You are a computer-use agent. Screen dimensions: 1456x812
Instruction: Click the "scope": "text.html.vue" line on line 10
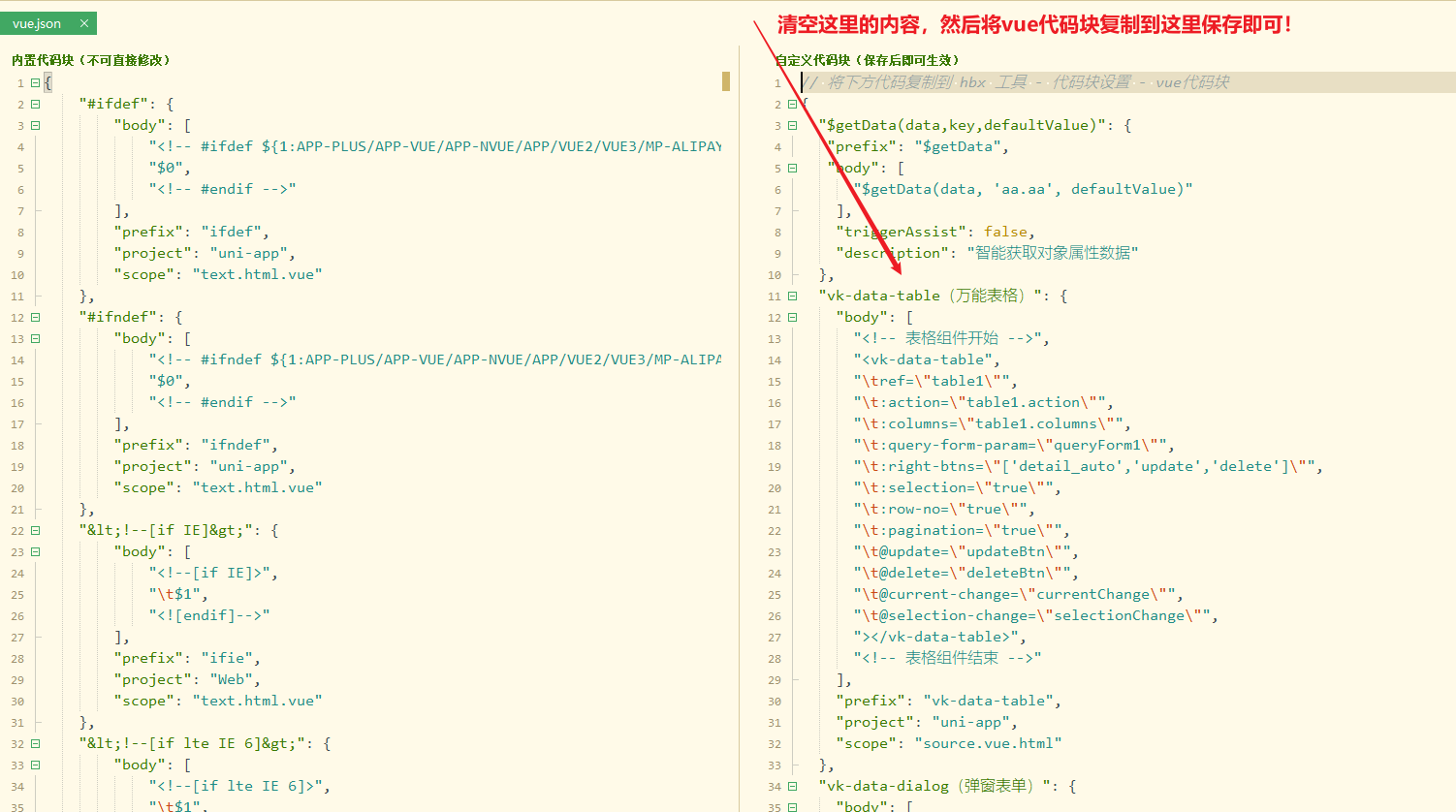point(217,274)
